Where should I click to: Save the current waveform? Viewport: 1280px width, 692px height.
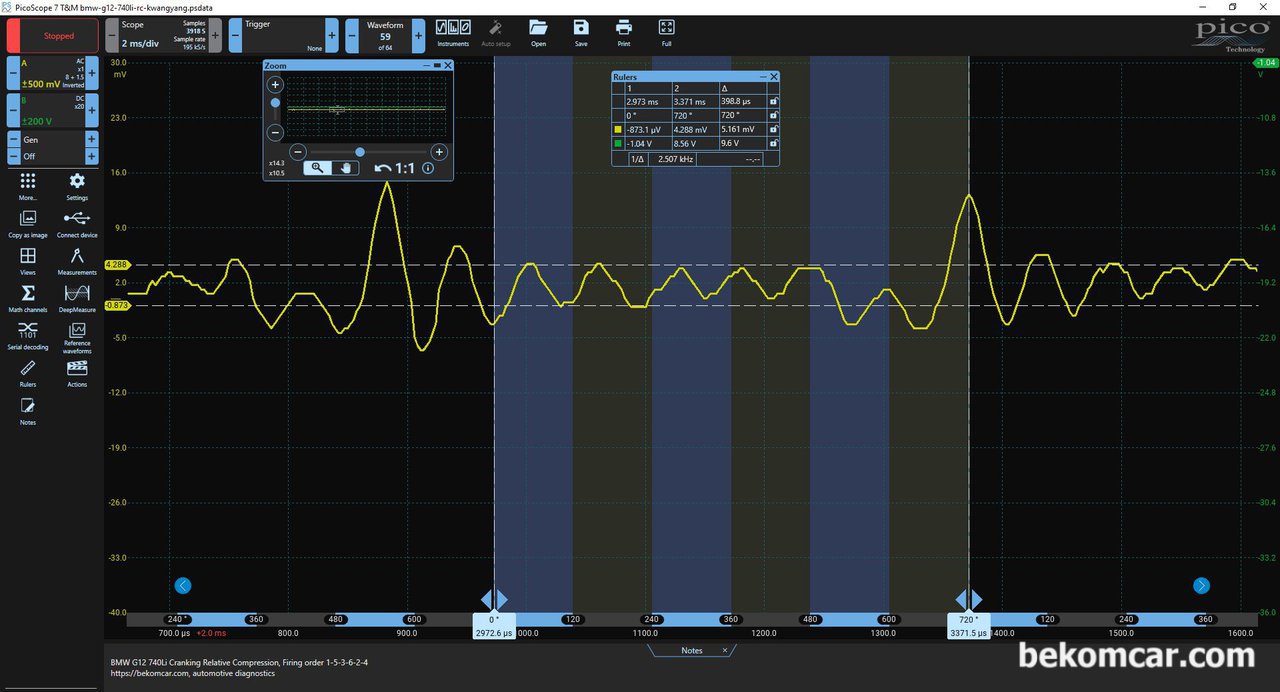[x=581, y=32]
